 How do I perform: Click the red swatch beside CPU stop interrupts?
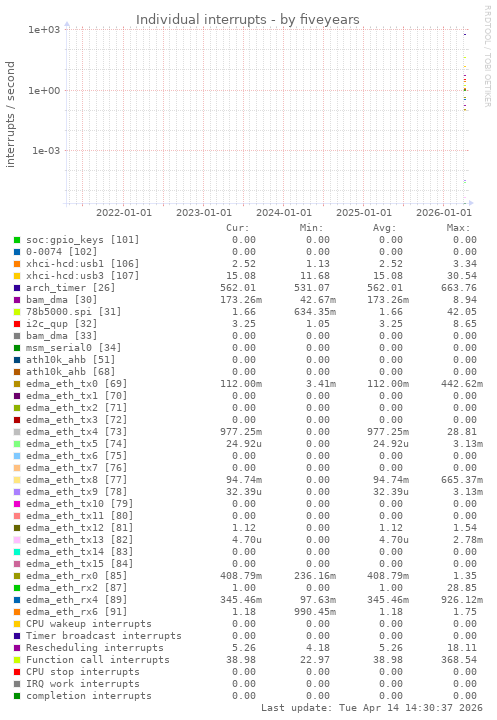tap(17, 672)
